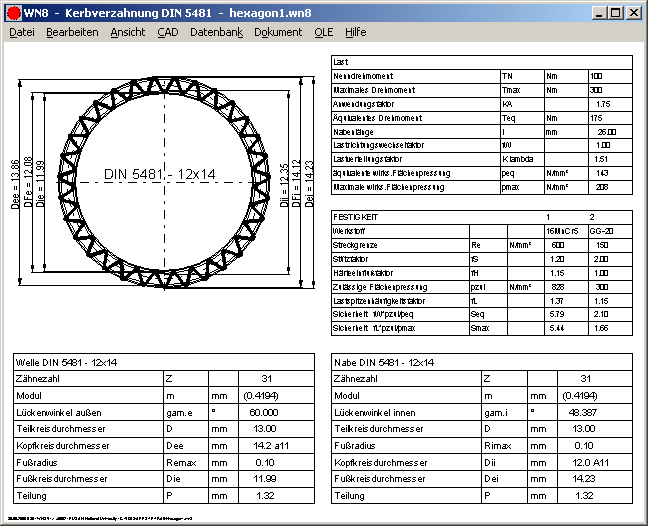
Task: Open the Hilfe menu
Action: [x=355, y=32]
